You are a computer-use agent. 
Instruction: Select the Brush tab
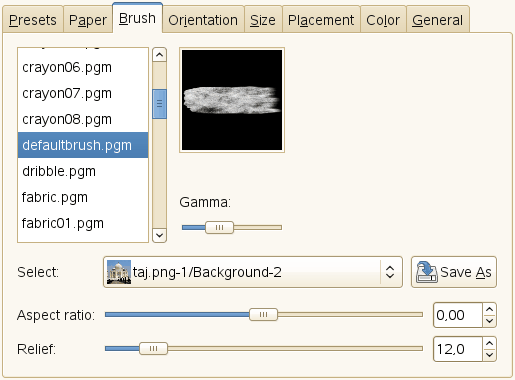pos(137,18)
